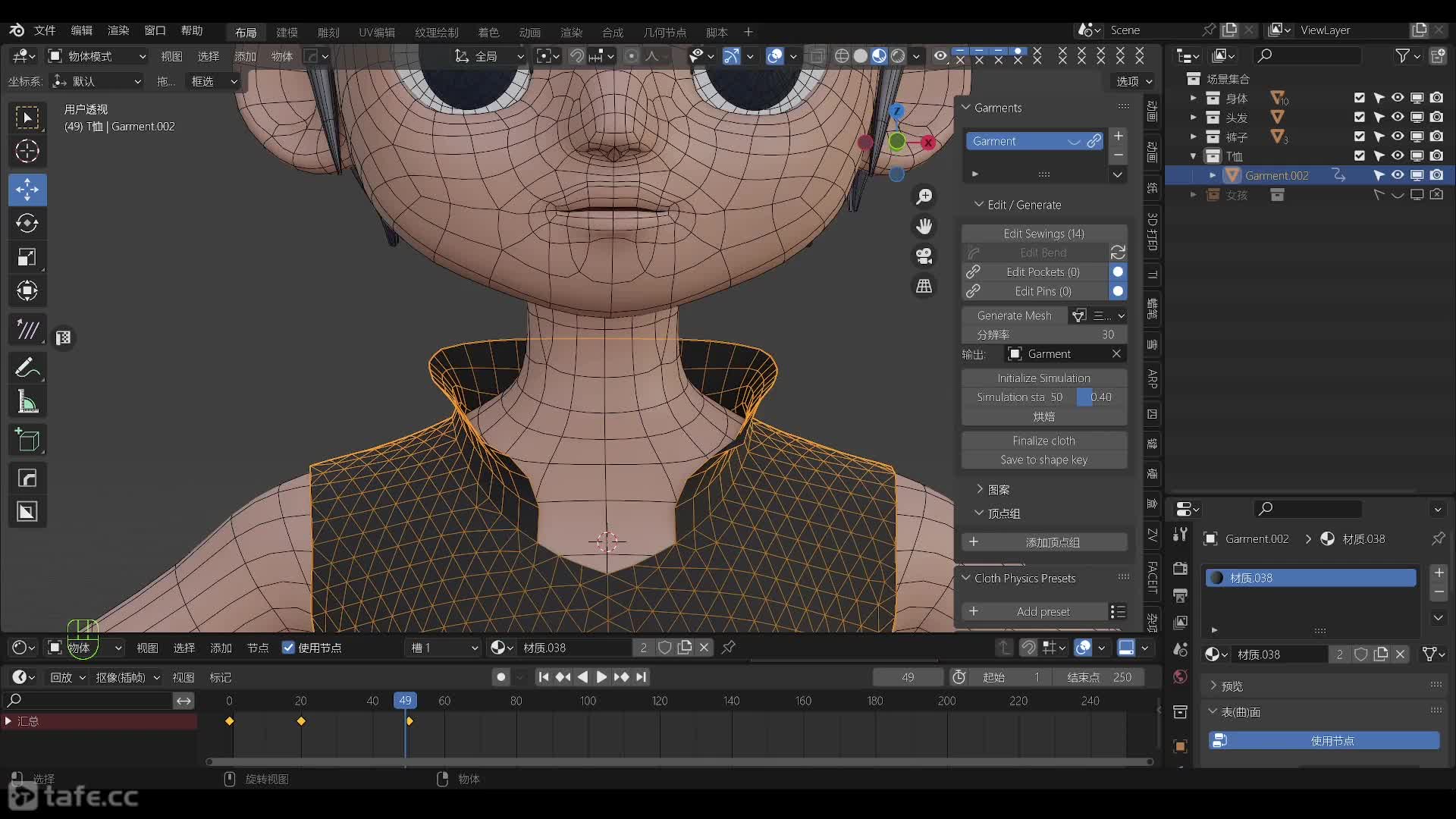Click Initialize Simulation button

tap(1043, 378)
